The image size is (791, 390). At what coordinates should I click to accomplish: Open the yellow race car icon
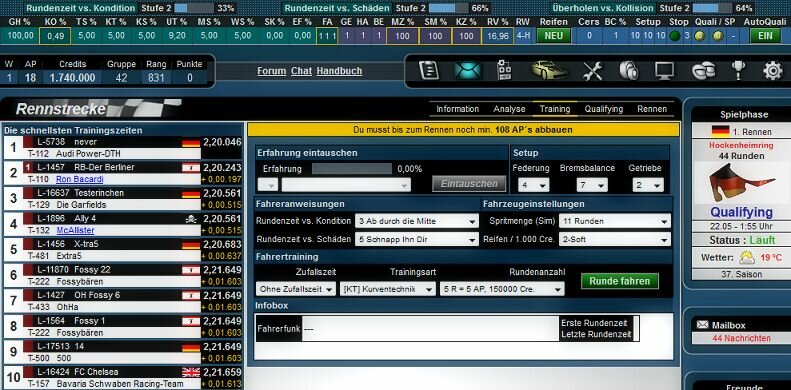548,71
